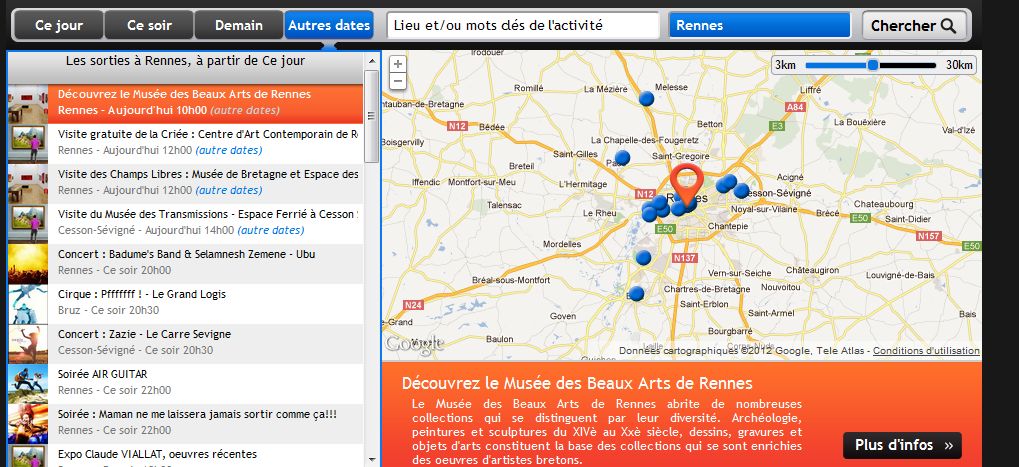Select the Ce jour tab

(x=59, y=25)
